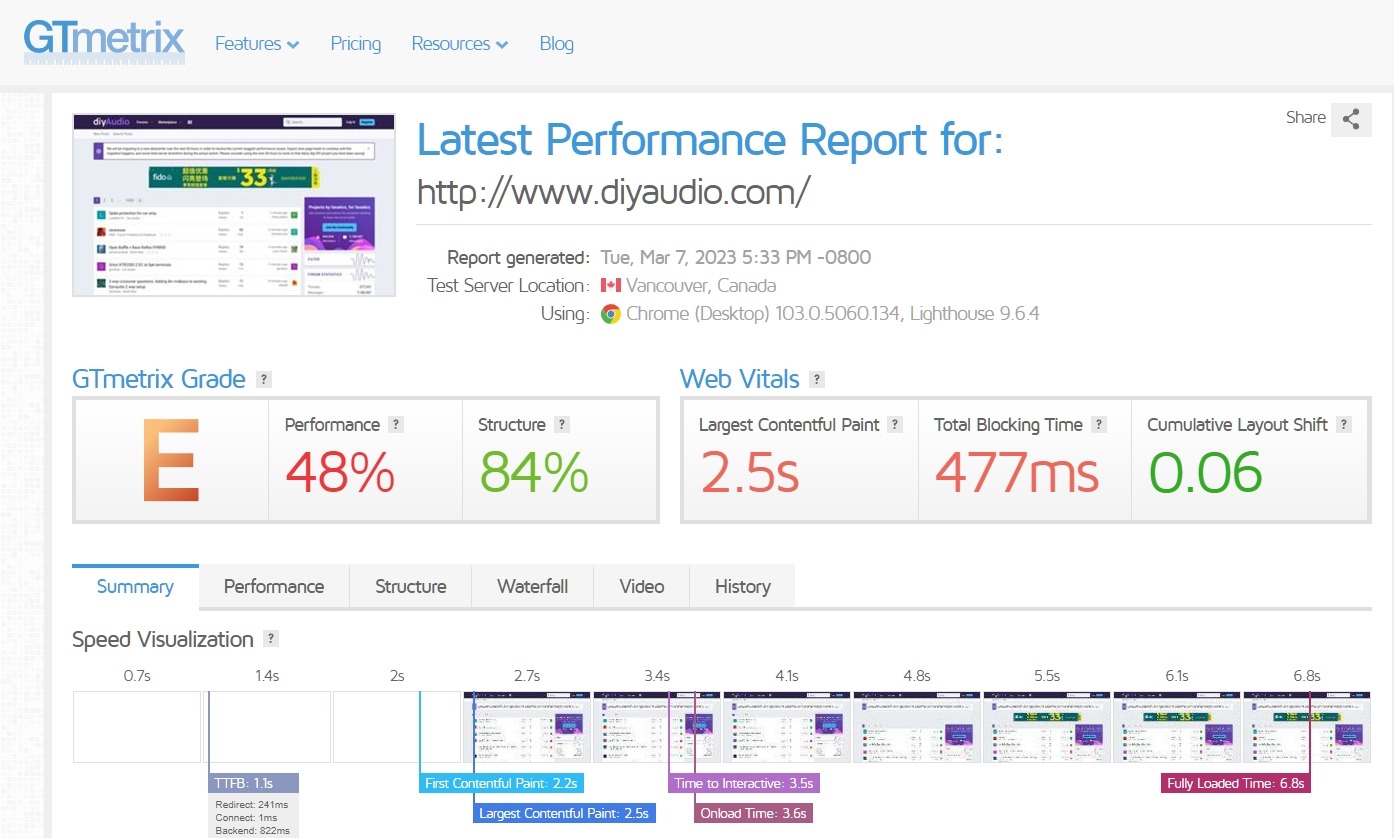
Task: Click the First Contentful Paint: 2.2s marker
Action: (x=502, y=783)
